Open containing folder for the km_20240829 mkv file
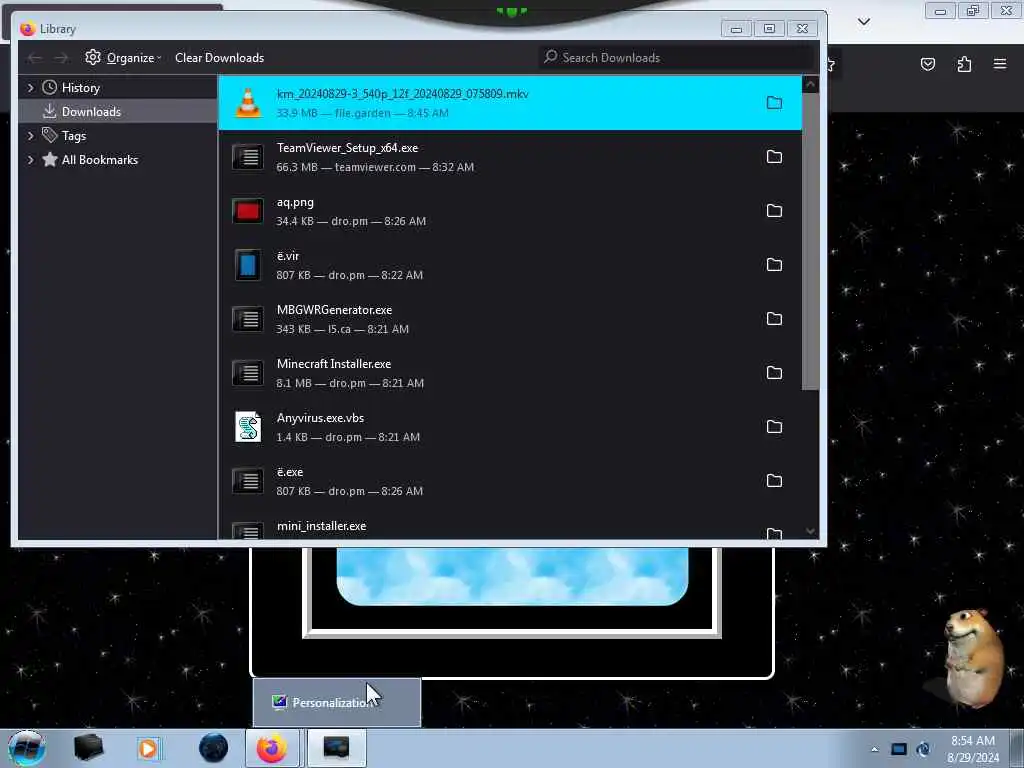The height and width of the screenshot is (768, 1024). (x=774, y=103)
